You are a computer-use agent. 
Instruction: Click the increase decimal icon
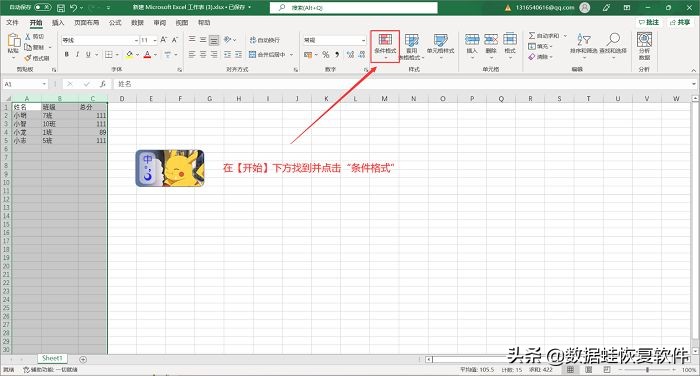coord(350,54)
